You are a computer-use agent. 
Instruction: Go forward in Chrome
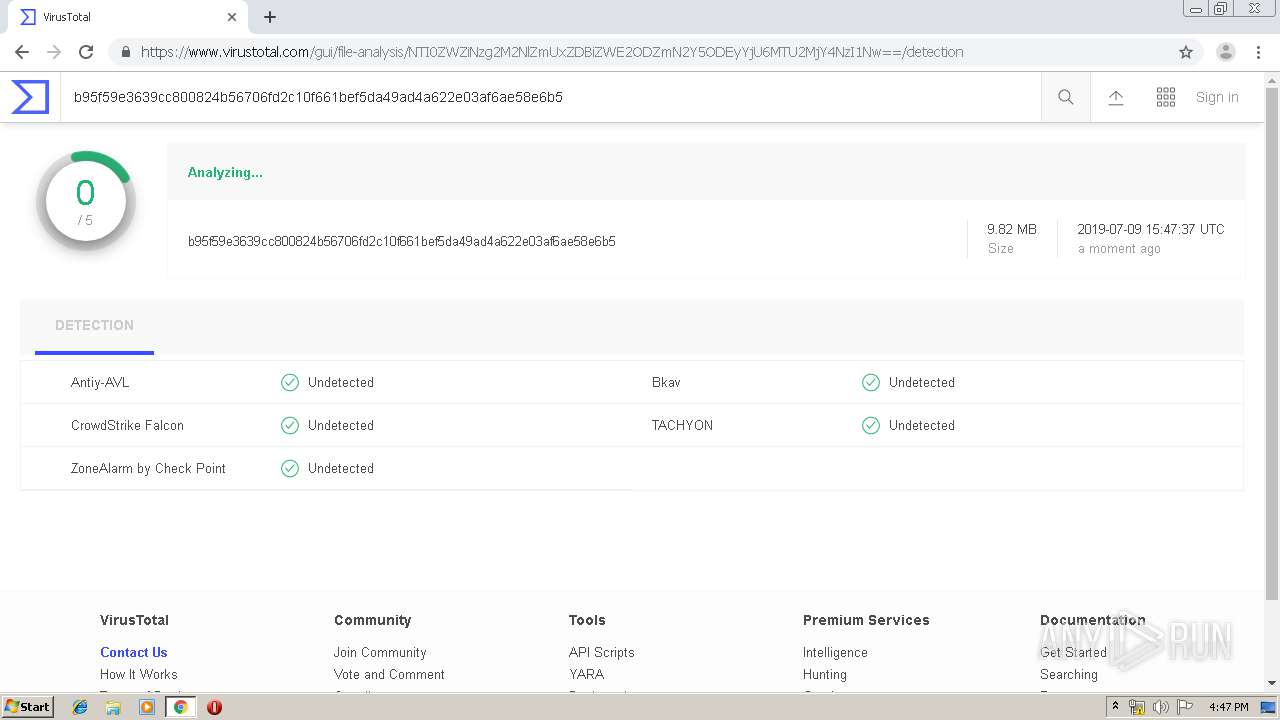[x=54, y=52]
